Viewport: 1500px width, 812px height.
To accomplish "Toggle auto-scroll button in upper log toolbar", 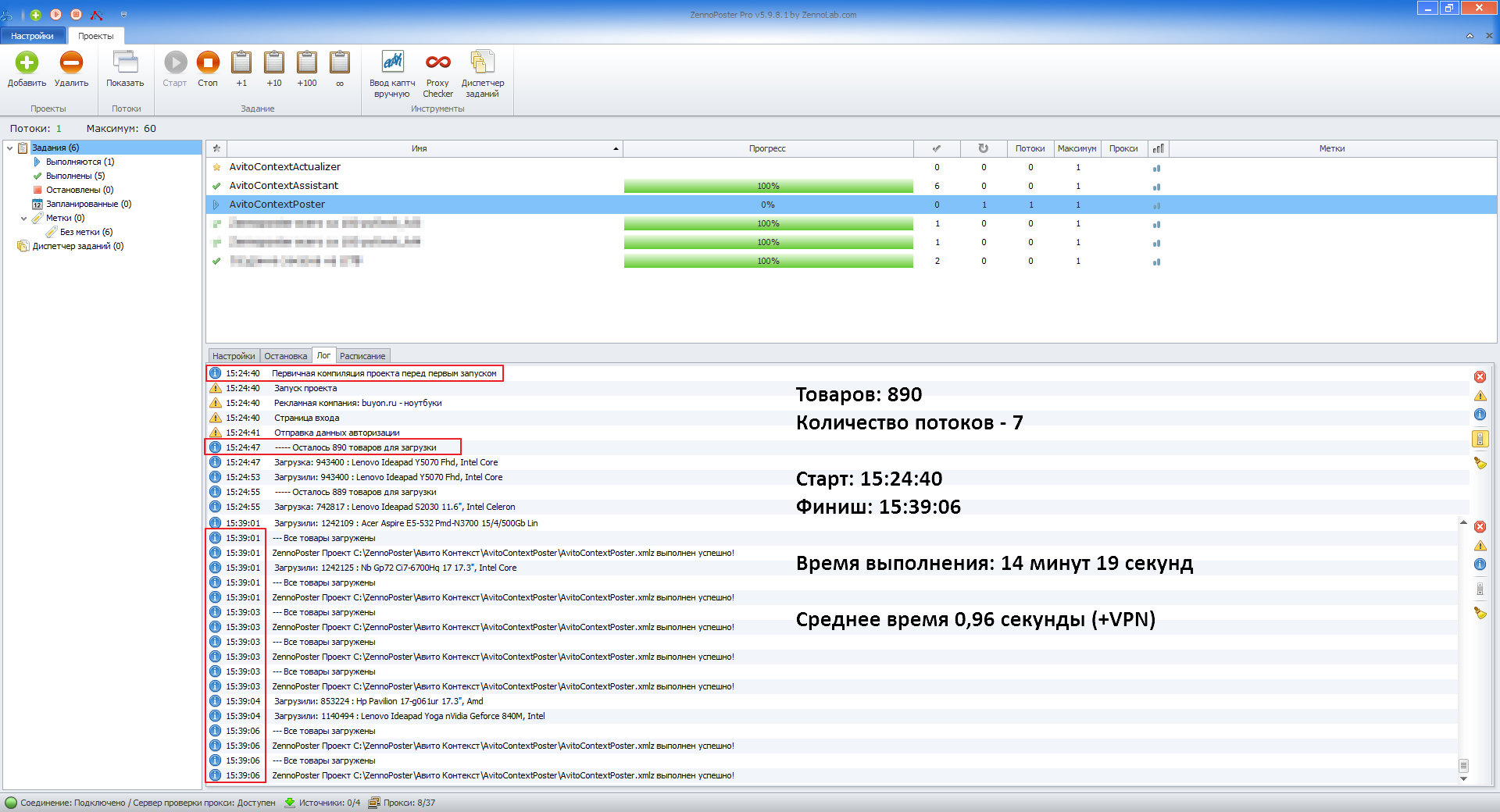I will tap(1480, 439).
